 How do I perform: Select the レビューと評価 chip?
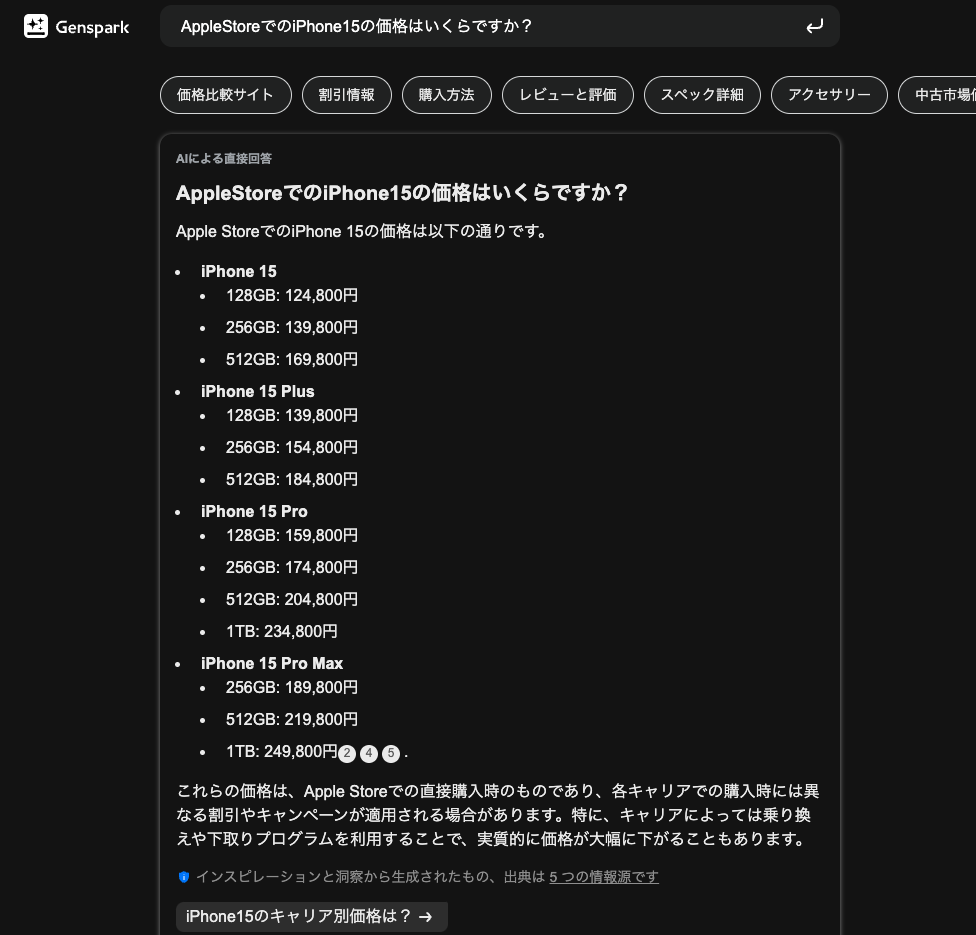568,95
